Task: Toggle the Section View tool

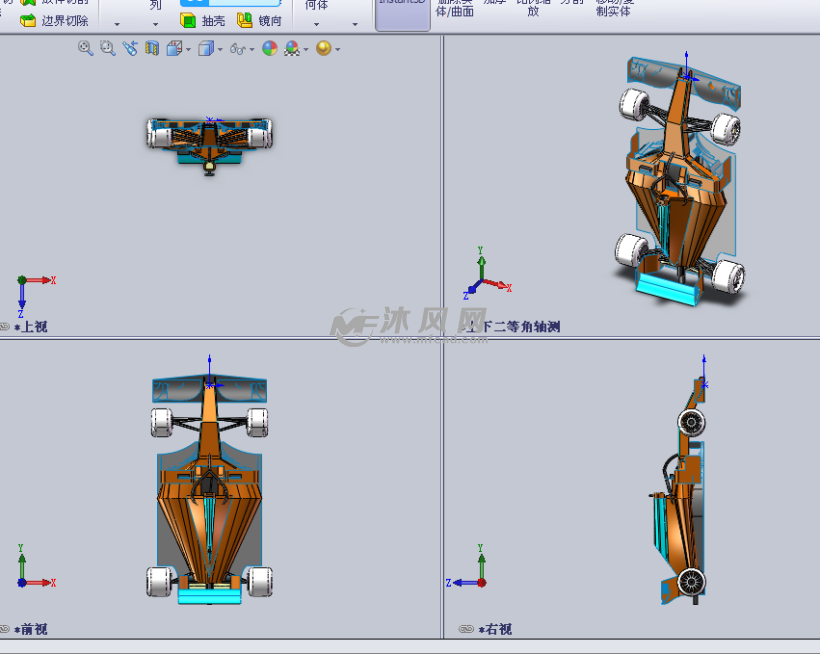Action: (x=152, y=48)
